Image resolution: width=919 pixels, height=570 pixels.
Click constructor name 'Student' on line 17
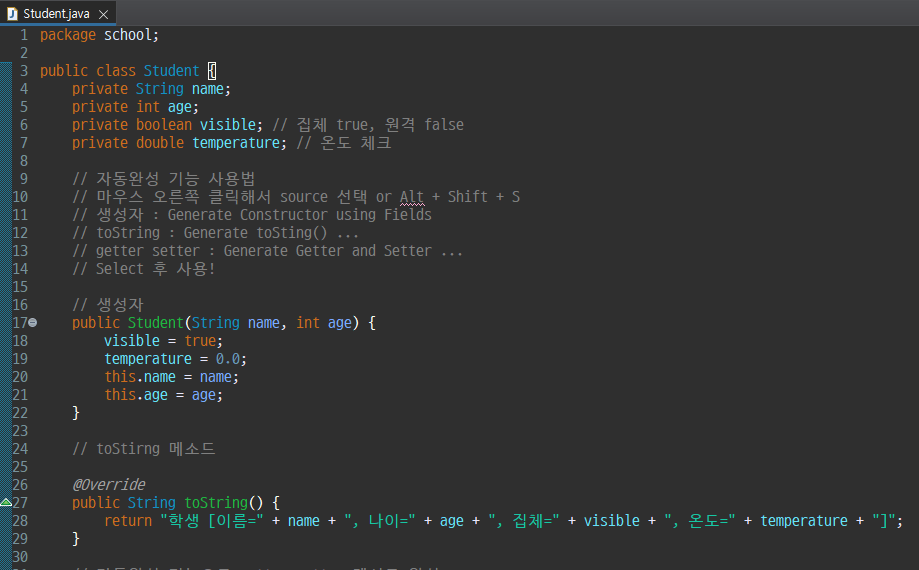[x=155, y=323]
